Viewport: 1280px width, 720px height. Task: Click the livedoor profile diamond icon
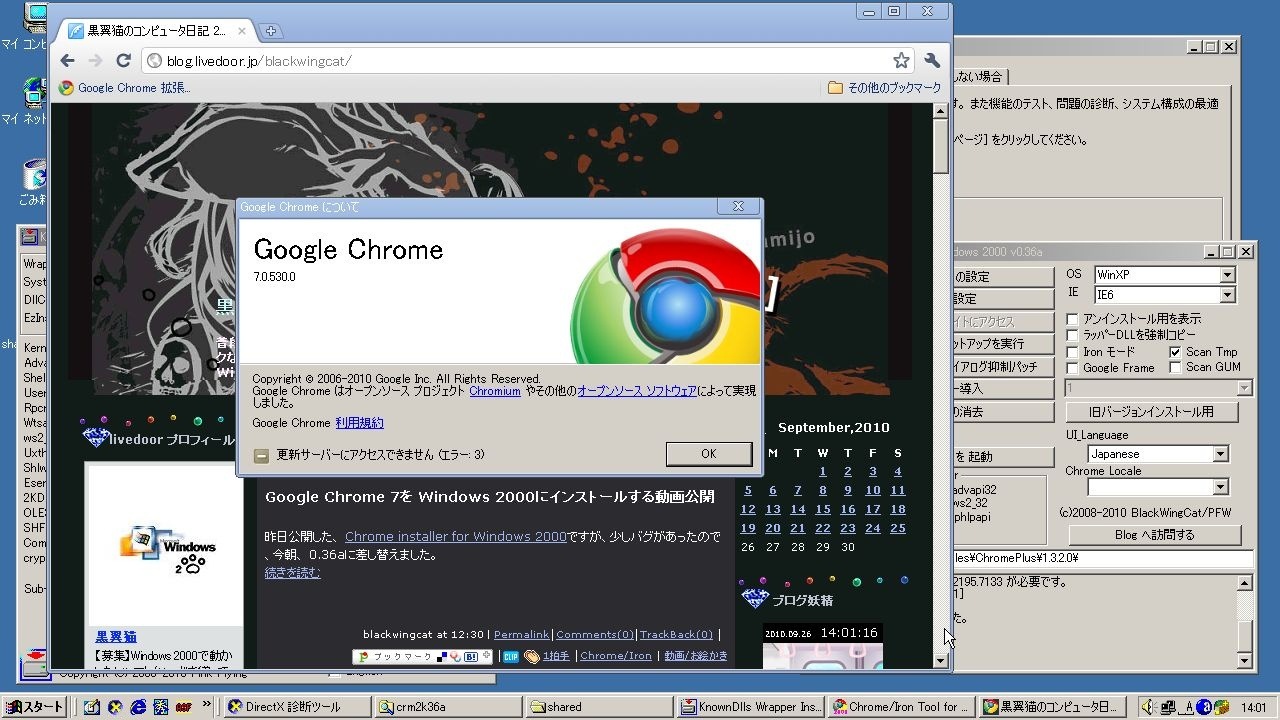(96, 438)
